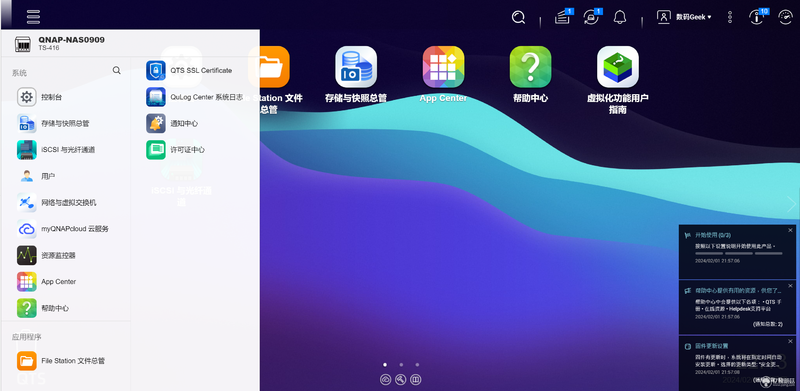Select second desktop page dot

[401, 364]
